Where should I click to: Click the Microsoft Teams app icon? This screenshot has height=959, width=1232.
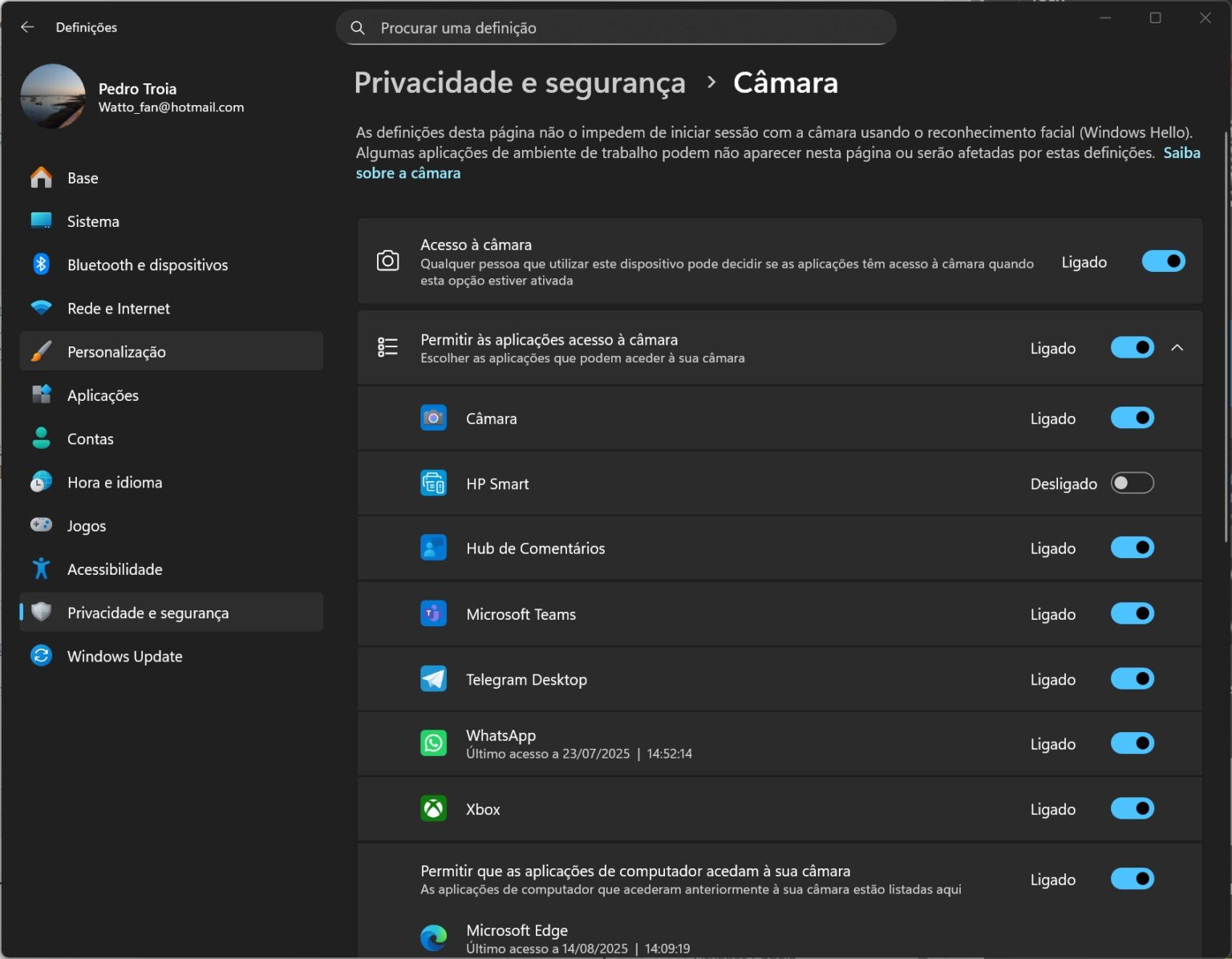tap(434, 614)
